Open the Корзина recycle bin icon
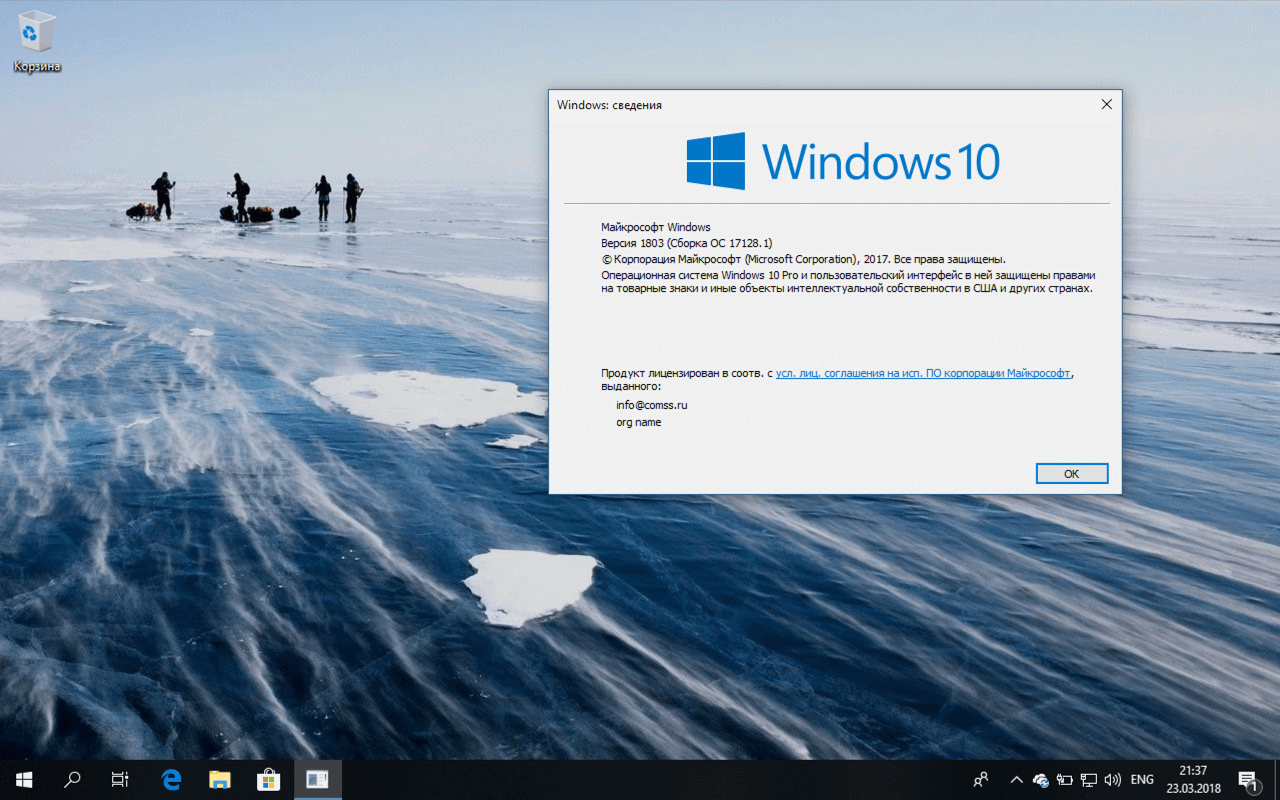Screen dimensions: 1280x800 (x=37, y=42)
